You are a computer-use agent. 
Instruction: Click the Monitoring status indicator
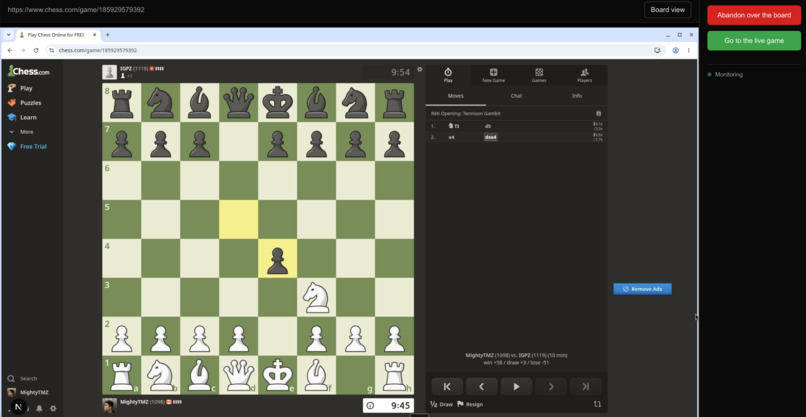(x=726, y=75)
